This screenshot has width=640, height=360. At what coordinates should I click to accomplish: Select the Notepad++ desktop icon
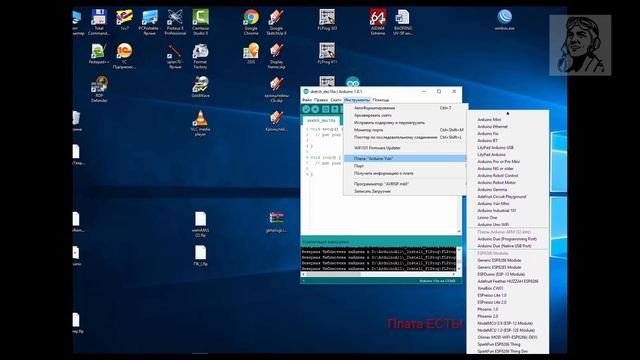[99, 53]
